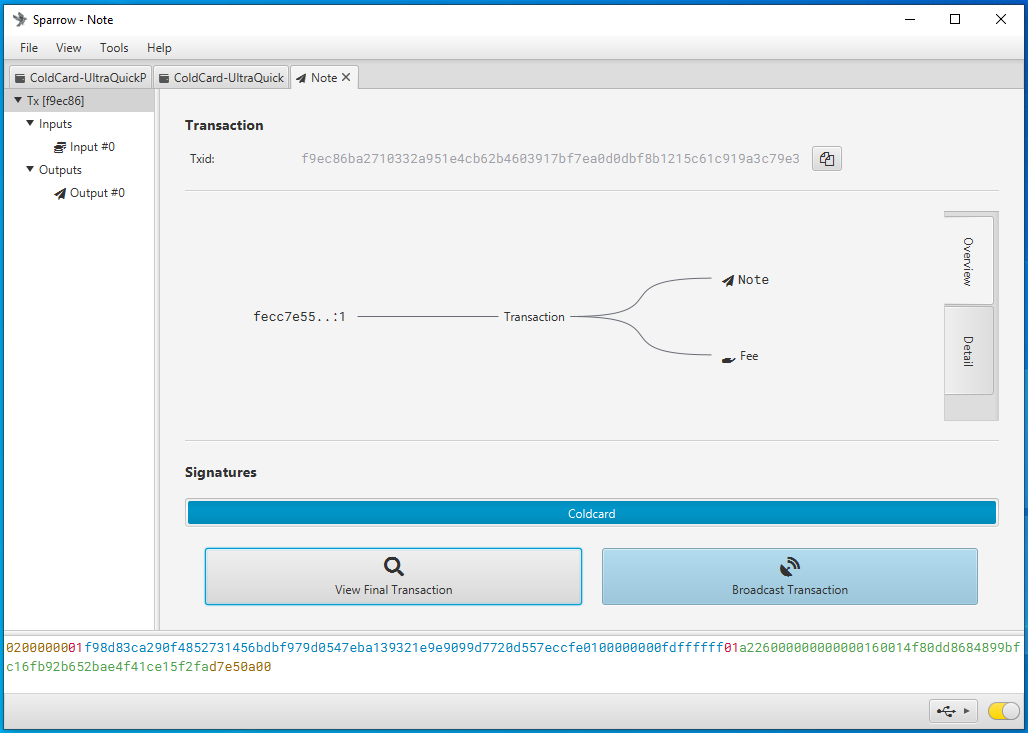1028x733 pixels.
Task: Maximize the Sparrow window
Action: [955, 20]
